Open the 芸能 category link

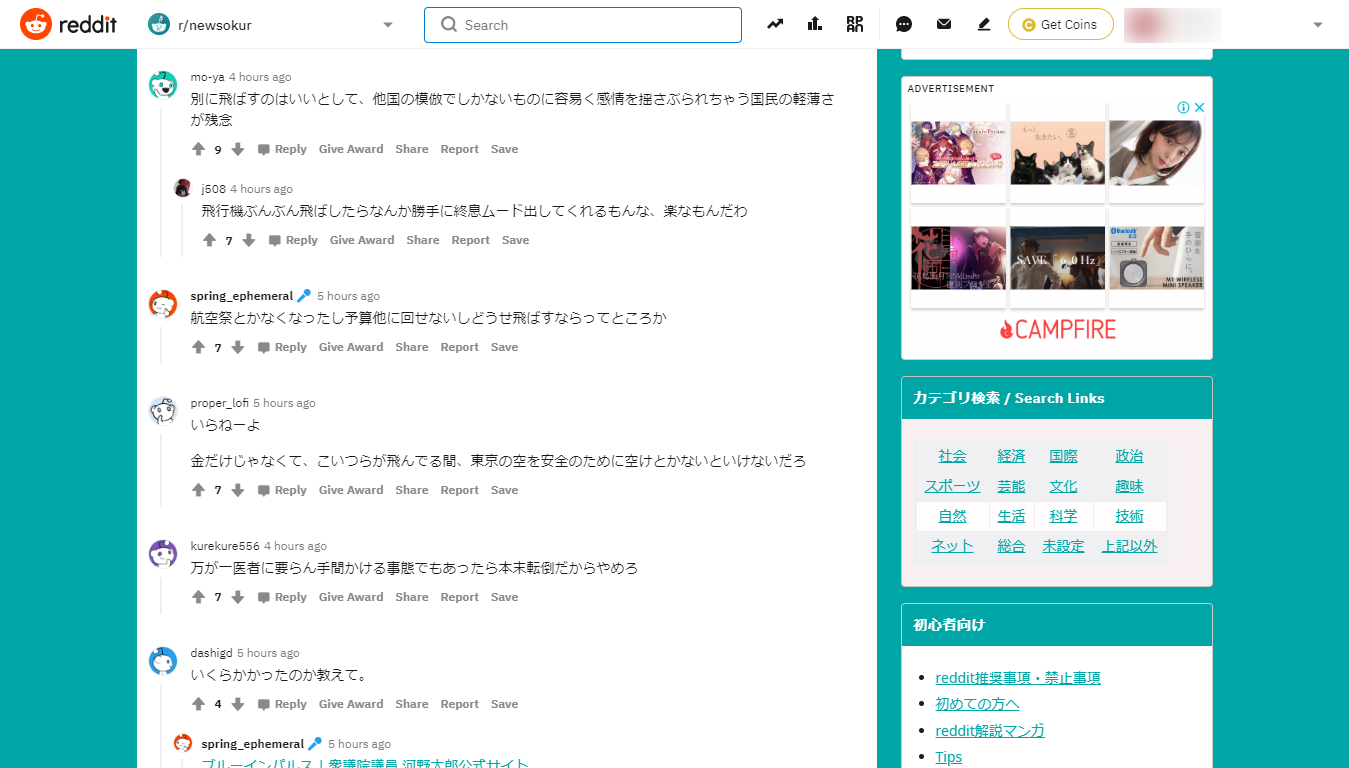tap(1011, 486)
